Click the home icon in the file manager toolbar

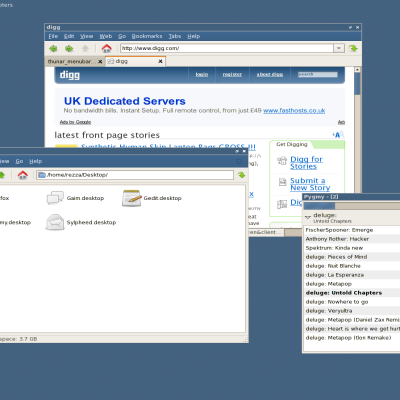[x=23, y=175]
